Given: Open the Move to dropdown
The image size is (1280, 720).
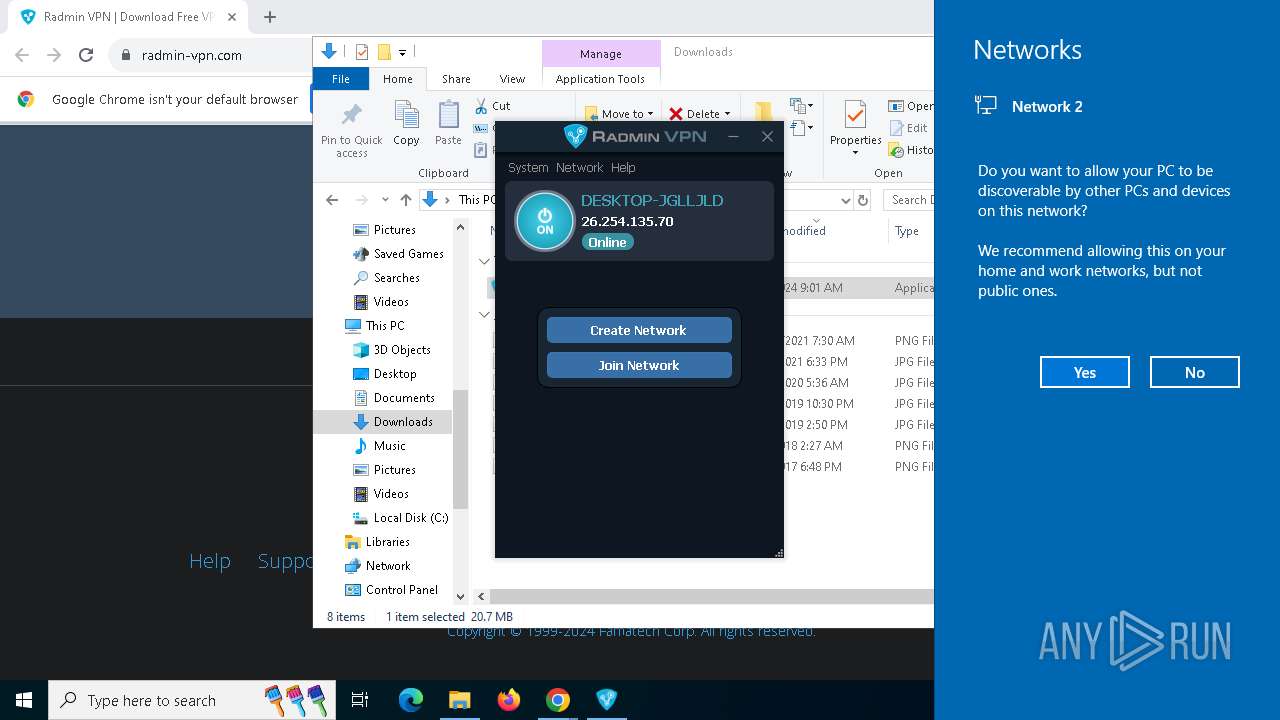Looking at the screenshot, I should [x=619, y=113].
